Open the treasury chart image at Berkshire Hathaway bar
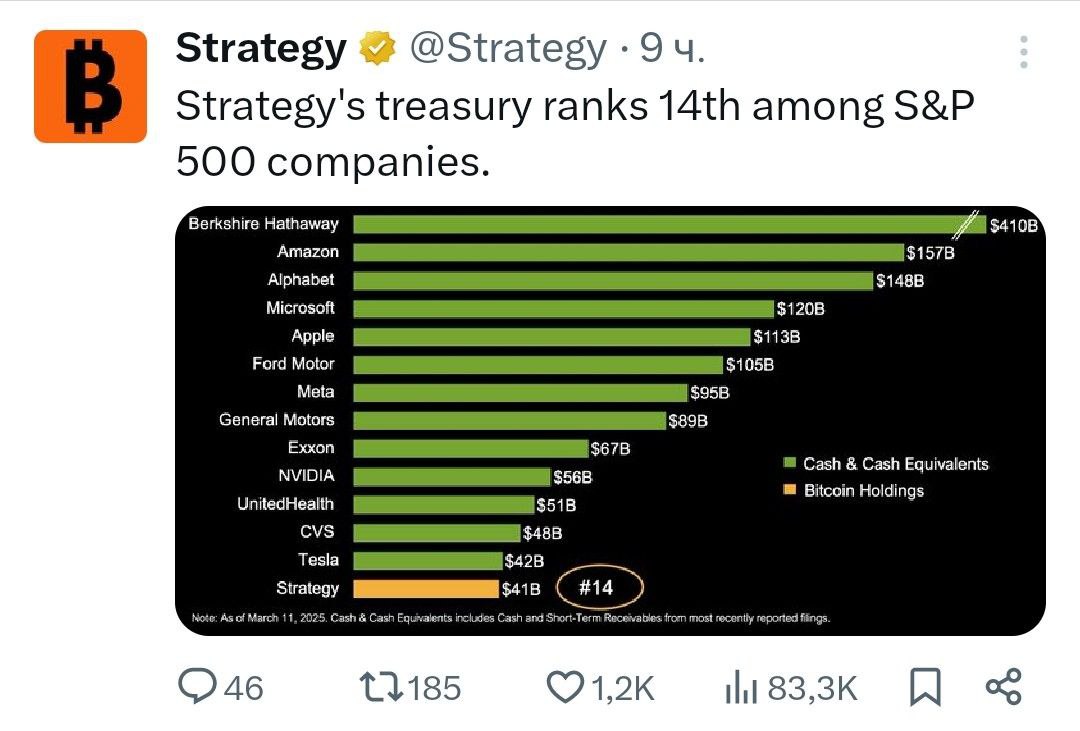 point(669,224)
